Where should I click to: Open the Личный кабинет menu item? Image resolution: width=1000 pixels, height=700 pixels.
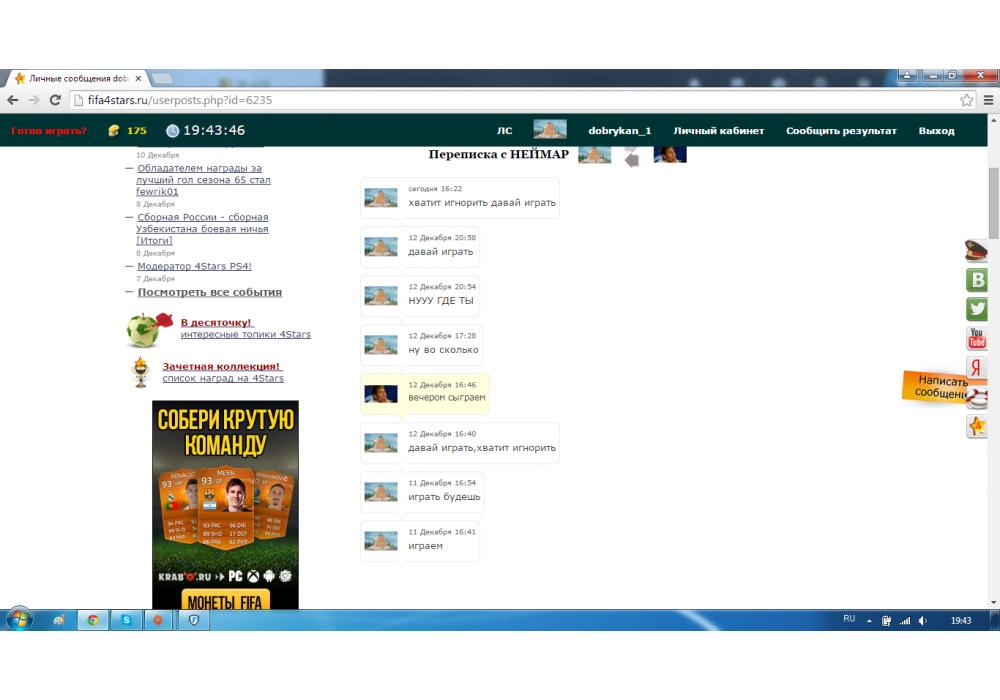click(x=718, y=131)
